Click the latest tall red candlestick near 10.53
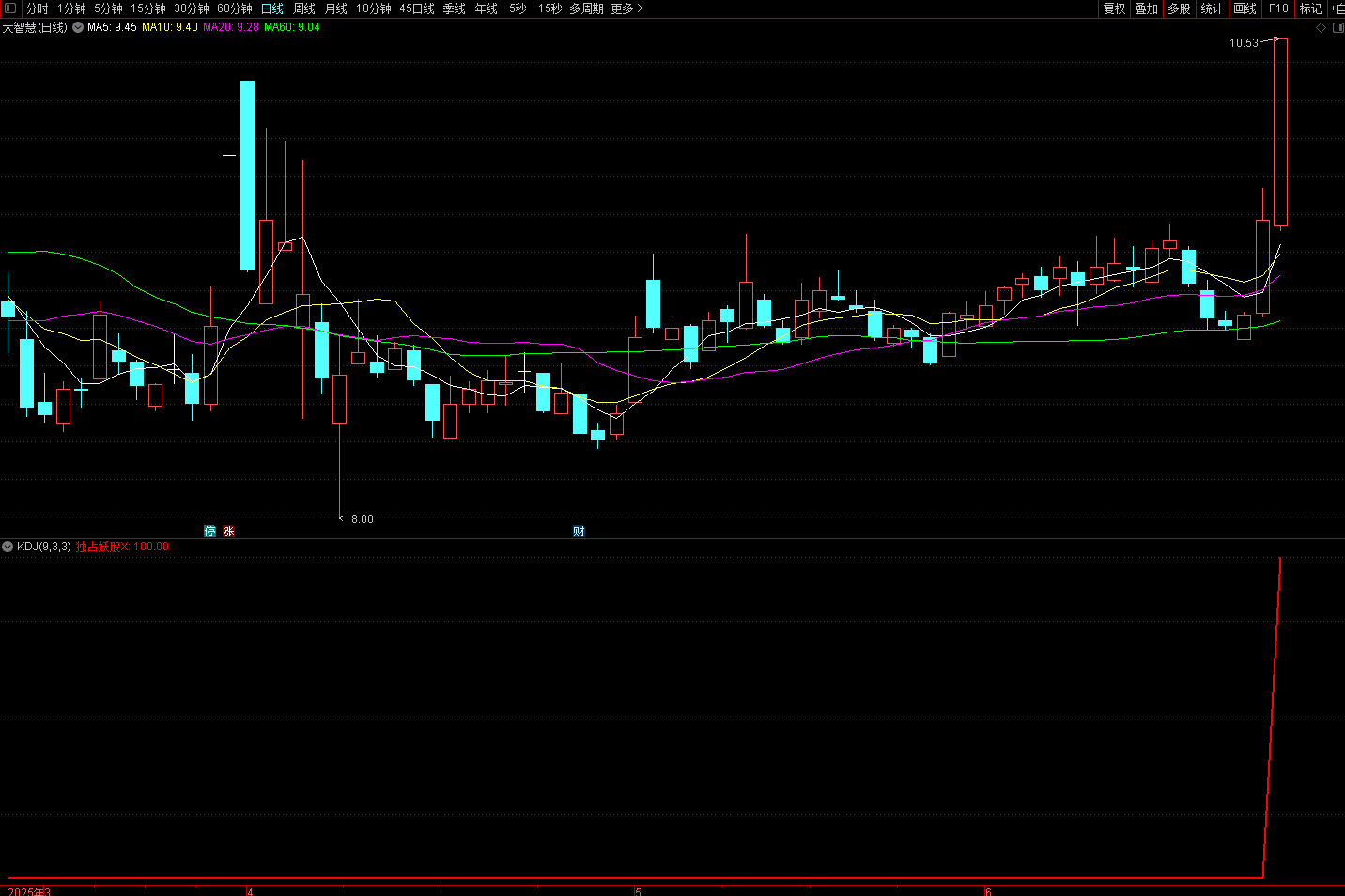Image resolution: width=1345 pixels, height=896 pixels. pos(1280,131)
